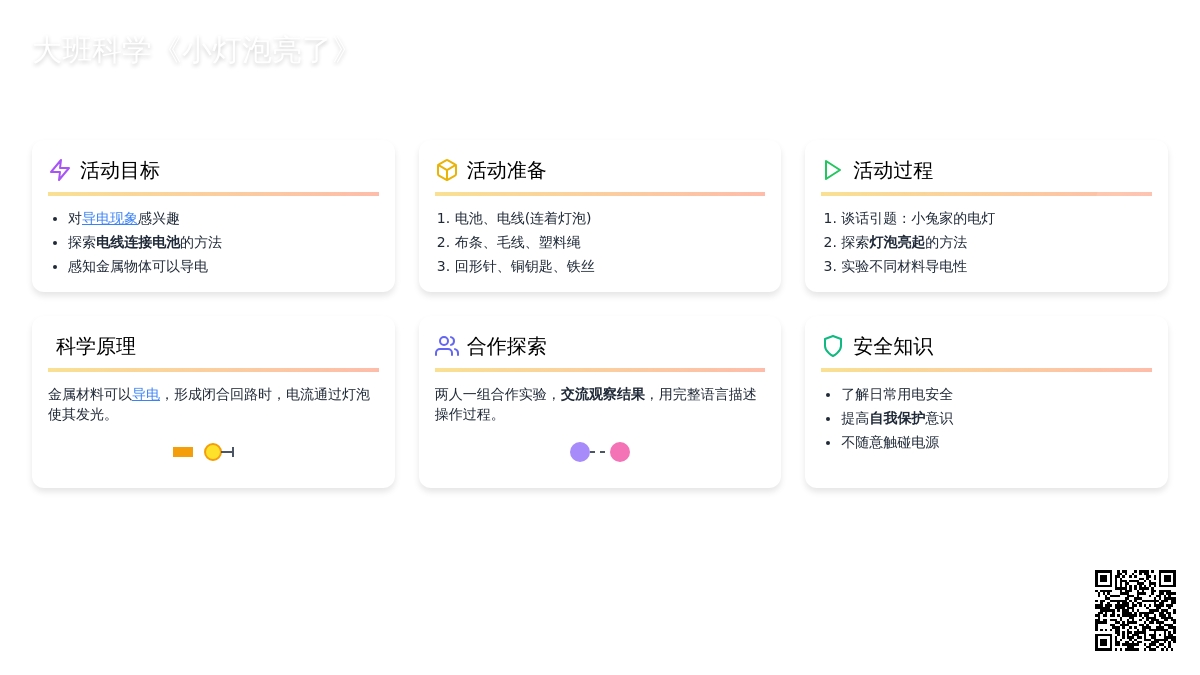Click the box icon next to 活动准备

click(447, 170)
